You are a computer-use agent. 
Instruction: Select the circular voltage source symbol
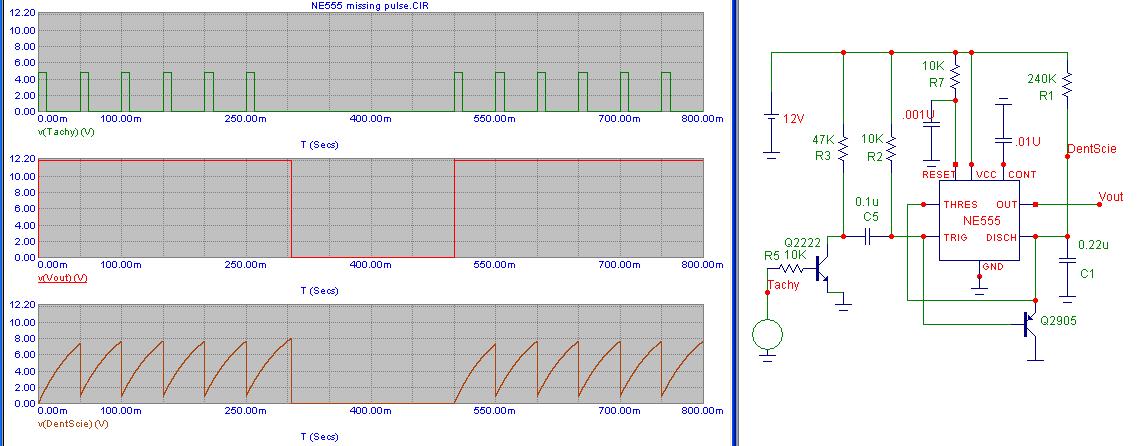(x=767, y=335)
